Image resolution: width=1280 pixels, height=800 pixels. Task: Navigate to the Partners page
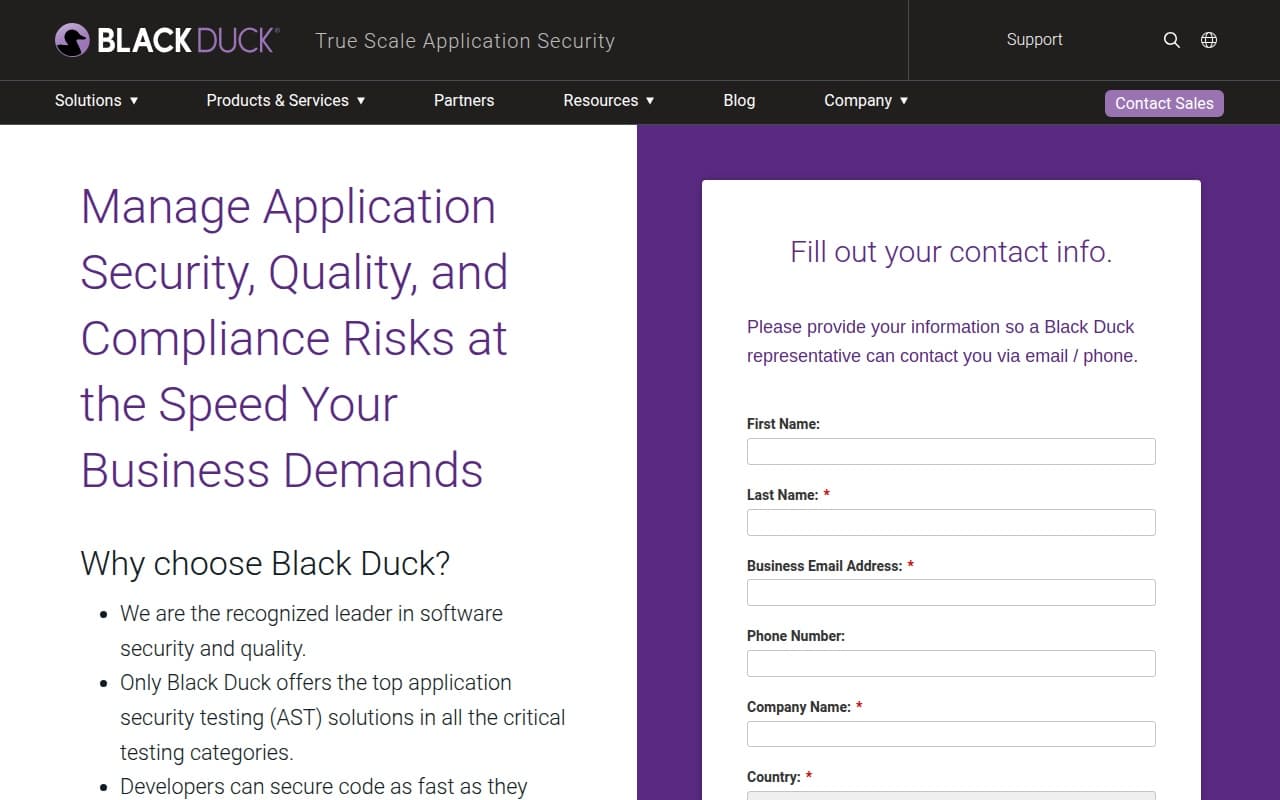tap(464, 101)
